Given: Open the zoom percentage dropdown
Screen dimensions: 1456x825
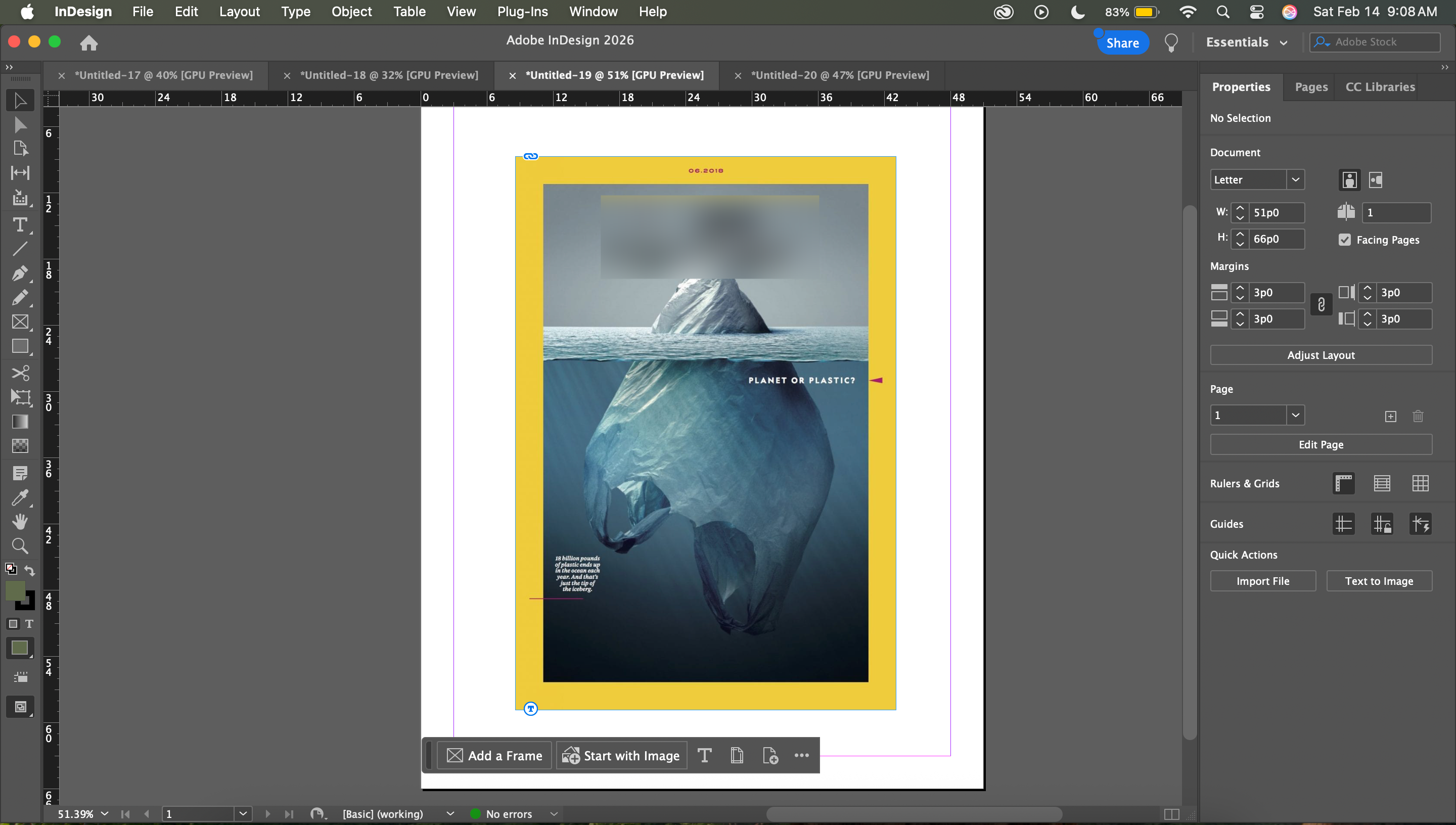Looking at the screenshot, I should pyautogui.click(x=105, y=814).
